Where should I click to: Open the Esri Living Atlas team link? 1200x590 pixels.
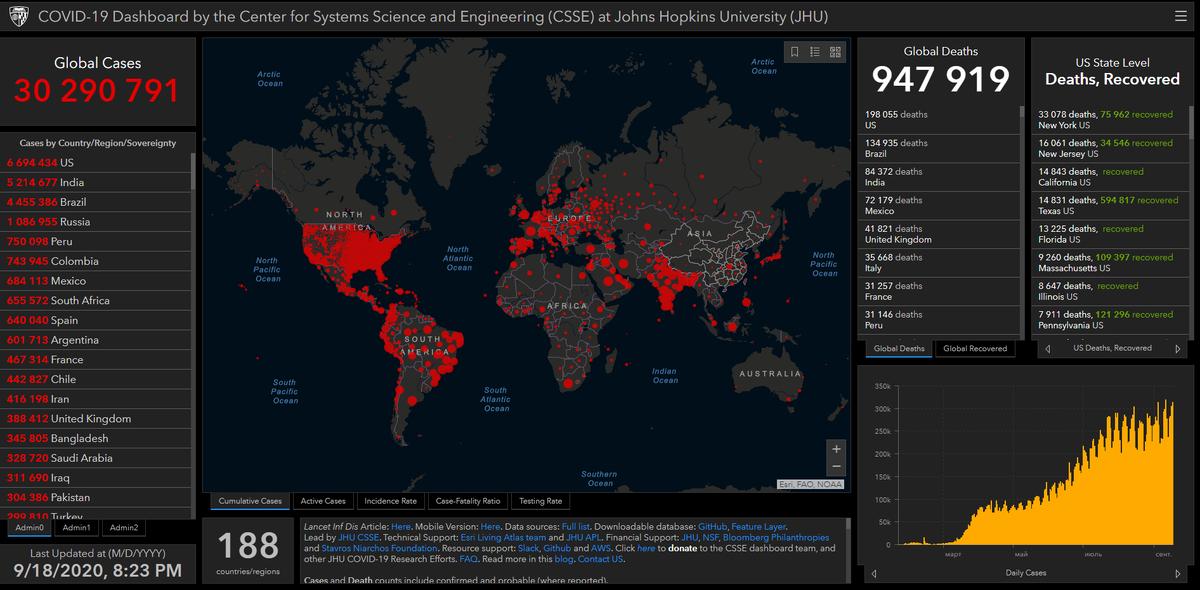pyautogui.click(x=503, y=537)
